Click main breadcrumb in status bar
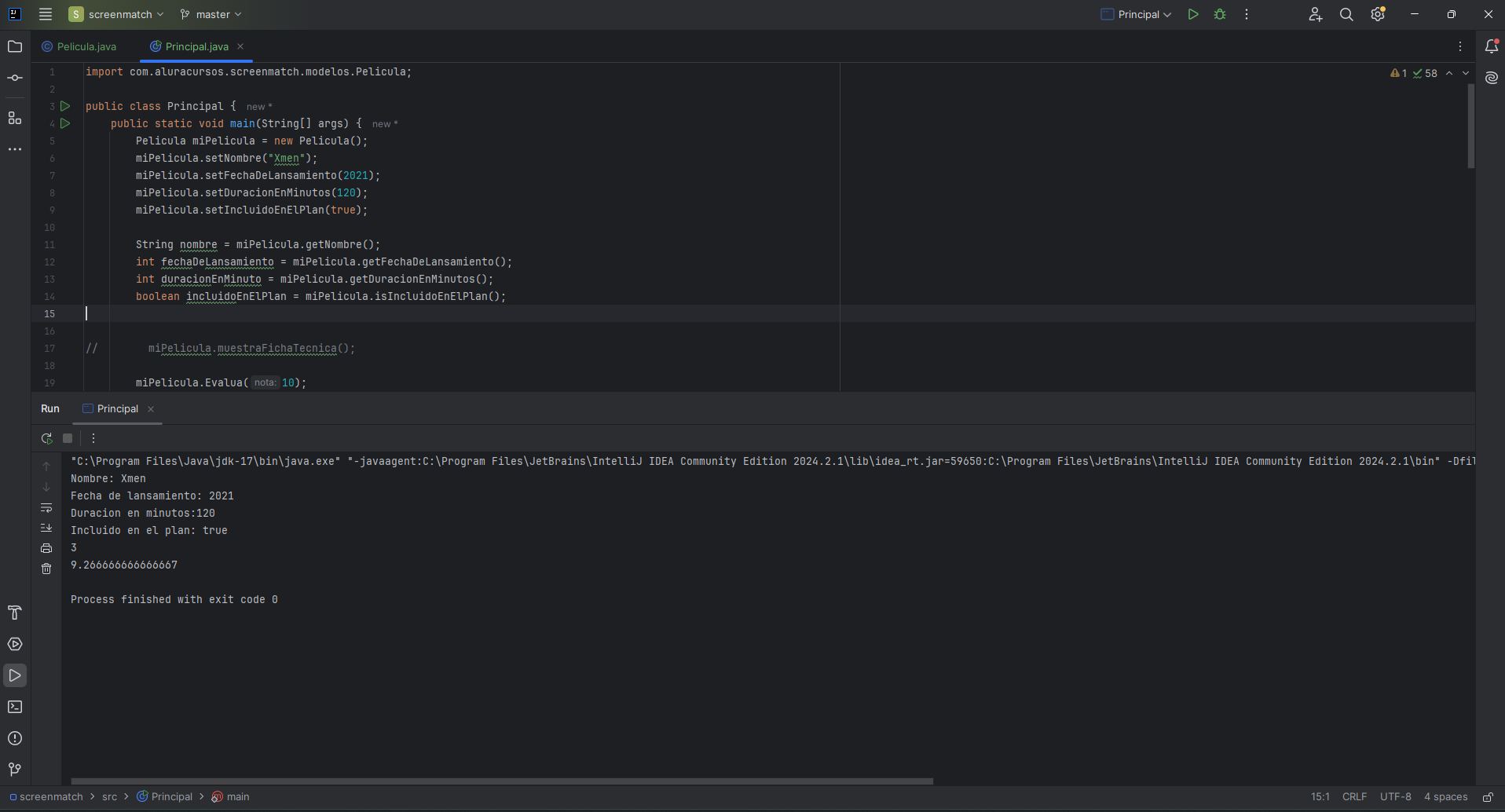 point(231,796)
